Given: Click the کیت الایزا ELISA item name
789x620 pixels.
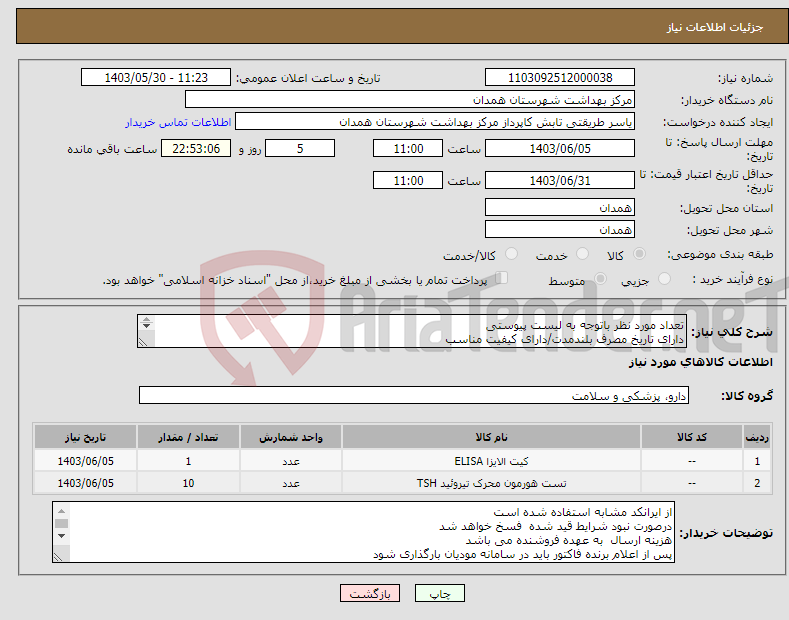Looking at the screenshot, I should point(491,461).
